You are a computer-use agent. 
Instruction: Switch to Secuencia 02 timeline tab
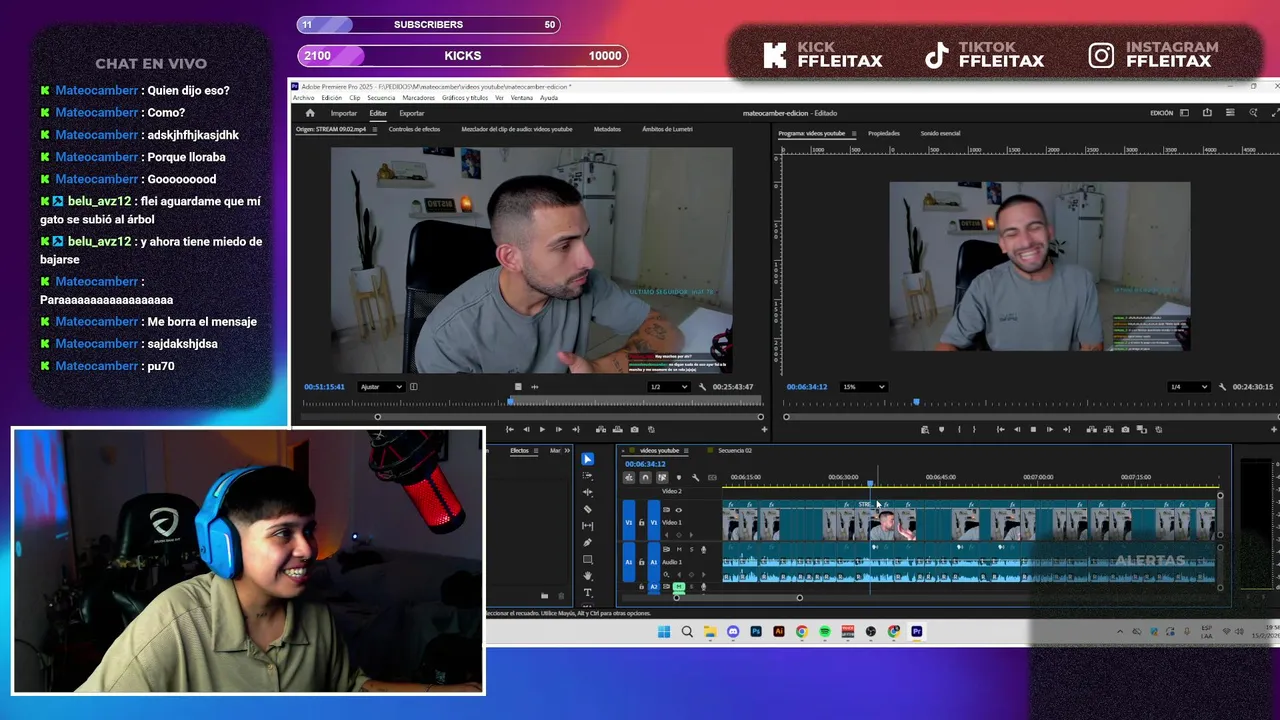pos(735,451)
